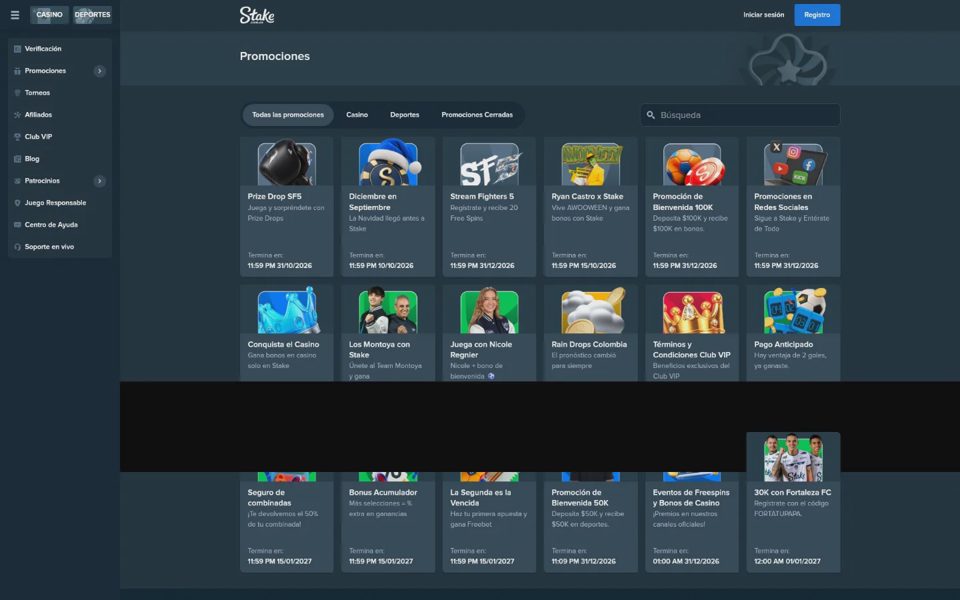Click Iniciar sesión
960x600 pixels.
763,15
